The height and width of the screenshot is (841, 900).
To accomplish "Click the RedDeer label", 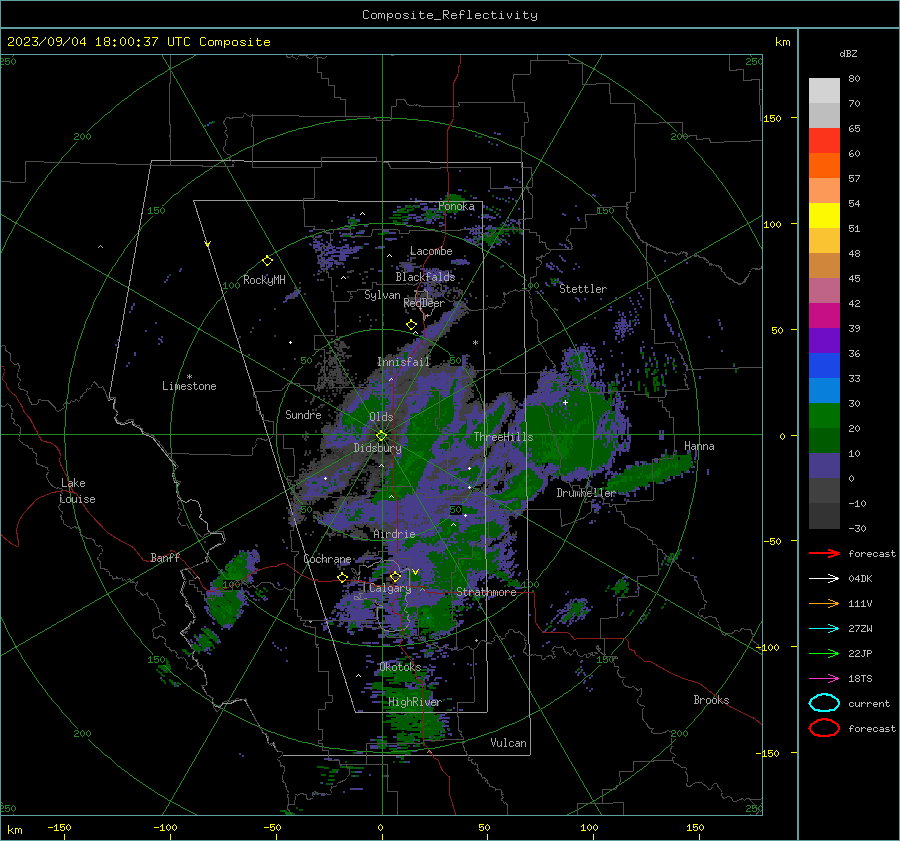I will pos(424,303).
